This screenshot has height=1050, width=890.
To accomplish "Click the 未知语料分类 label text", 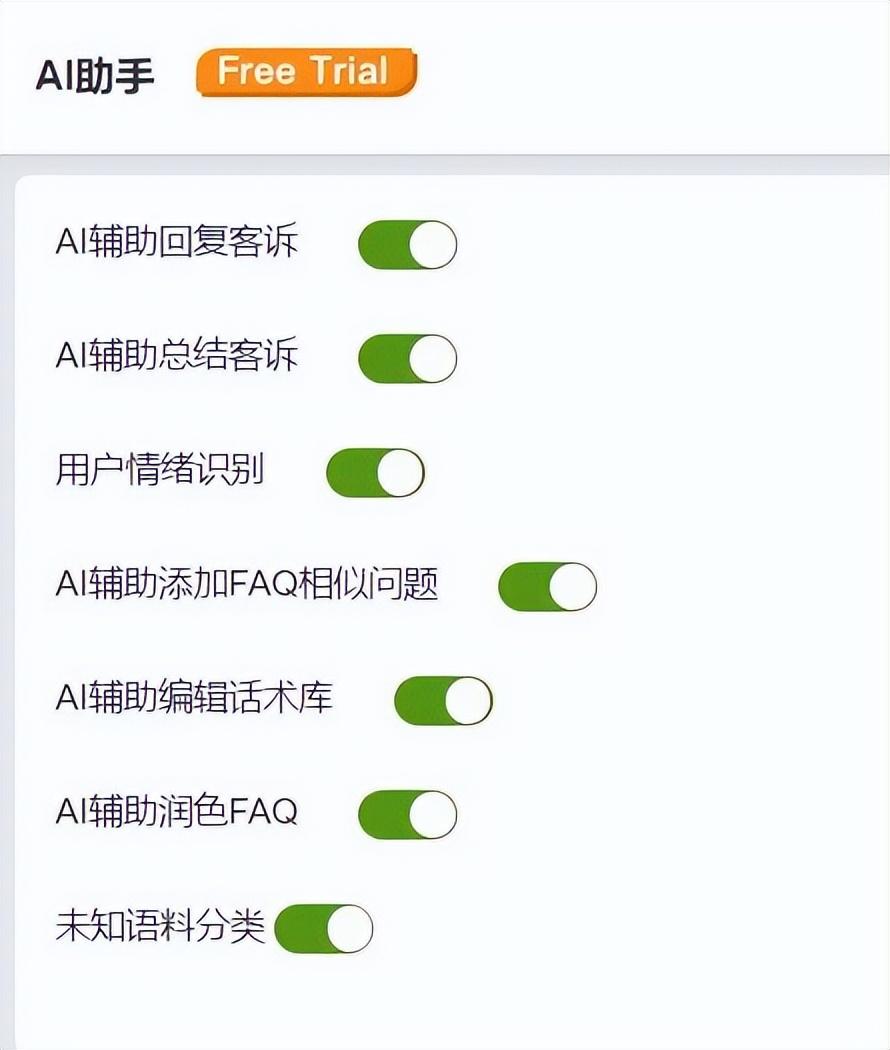I will [x=160, y=927].
